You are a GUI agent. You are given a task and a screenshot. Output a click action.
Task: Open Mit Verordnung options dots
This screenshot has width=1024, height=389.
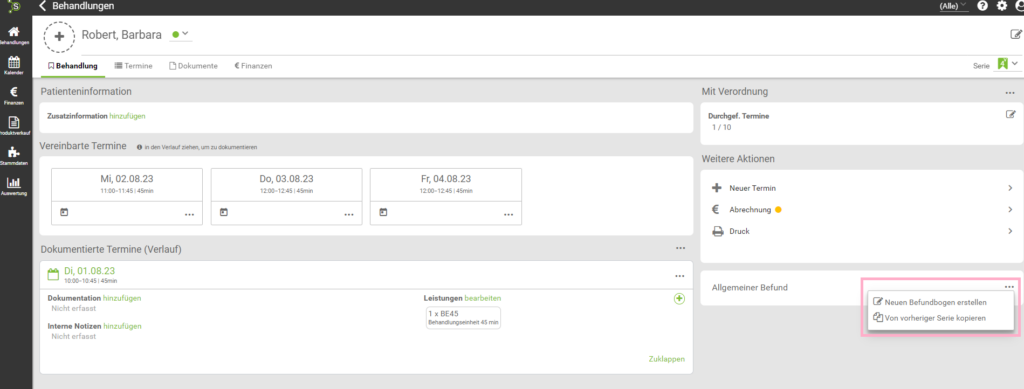click(x=1010, y=93)
